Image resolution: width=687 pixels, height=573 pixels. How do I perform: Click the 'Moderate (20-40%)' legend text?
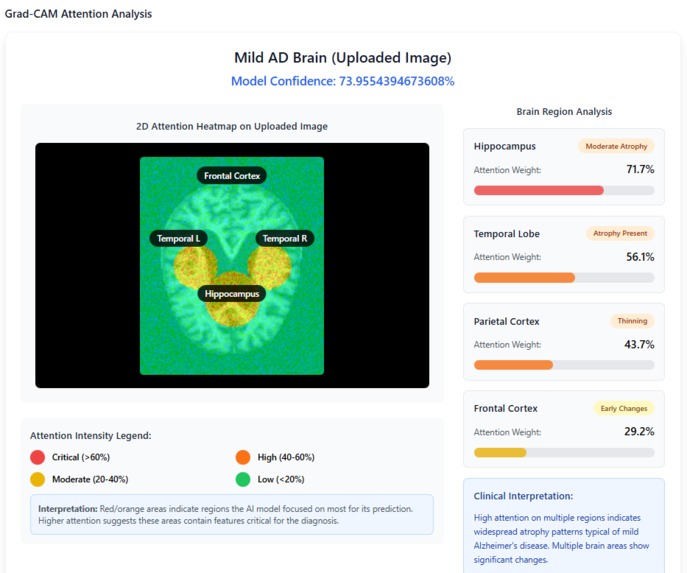[x=90, y=479]
